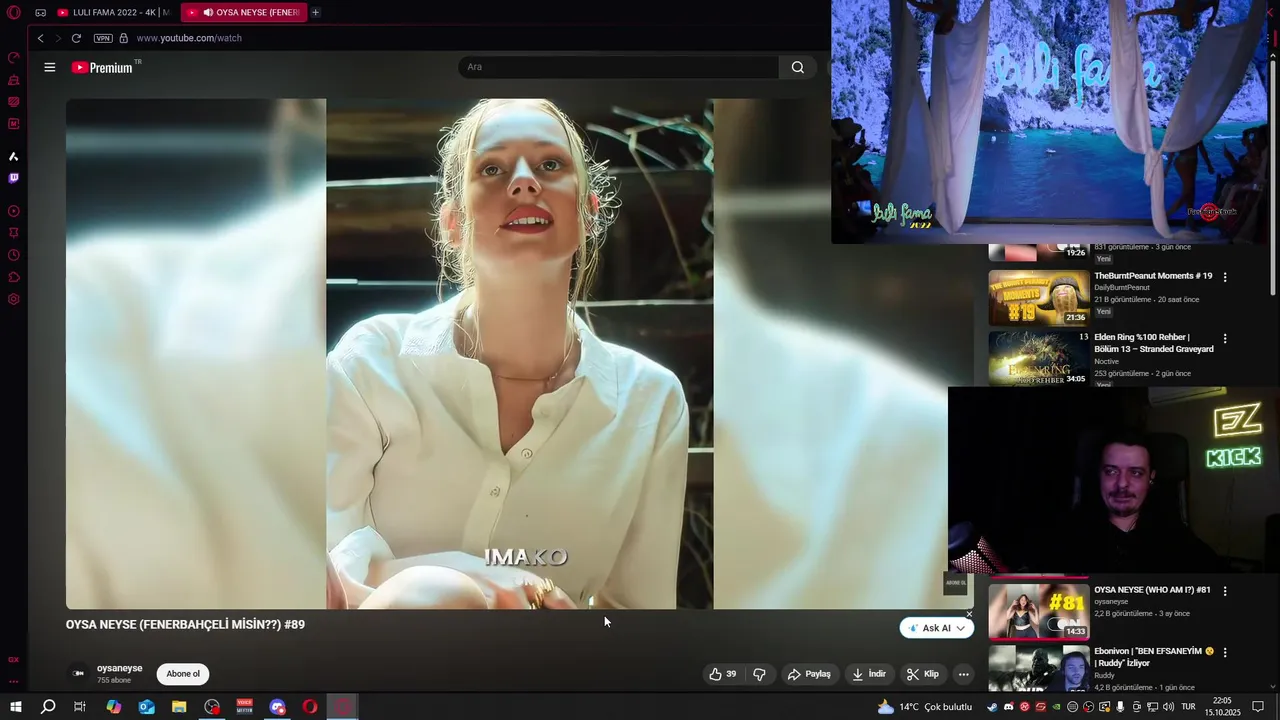Open a new tab with plus button
Image resolution: width=1280 pixels, height=720 pixels.
[x=315, y=13]
